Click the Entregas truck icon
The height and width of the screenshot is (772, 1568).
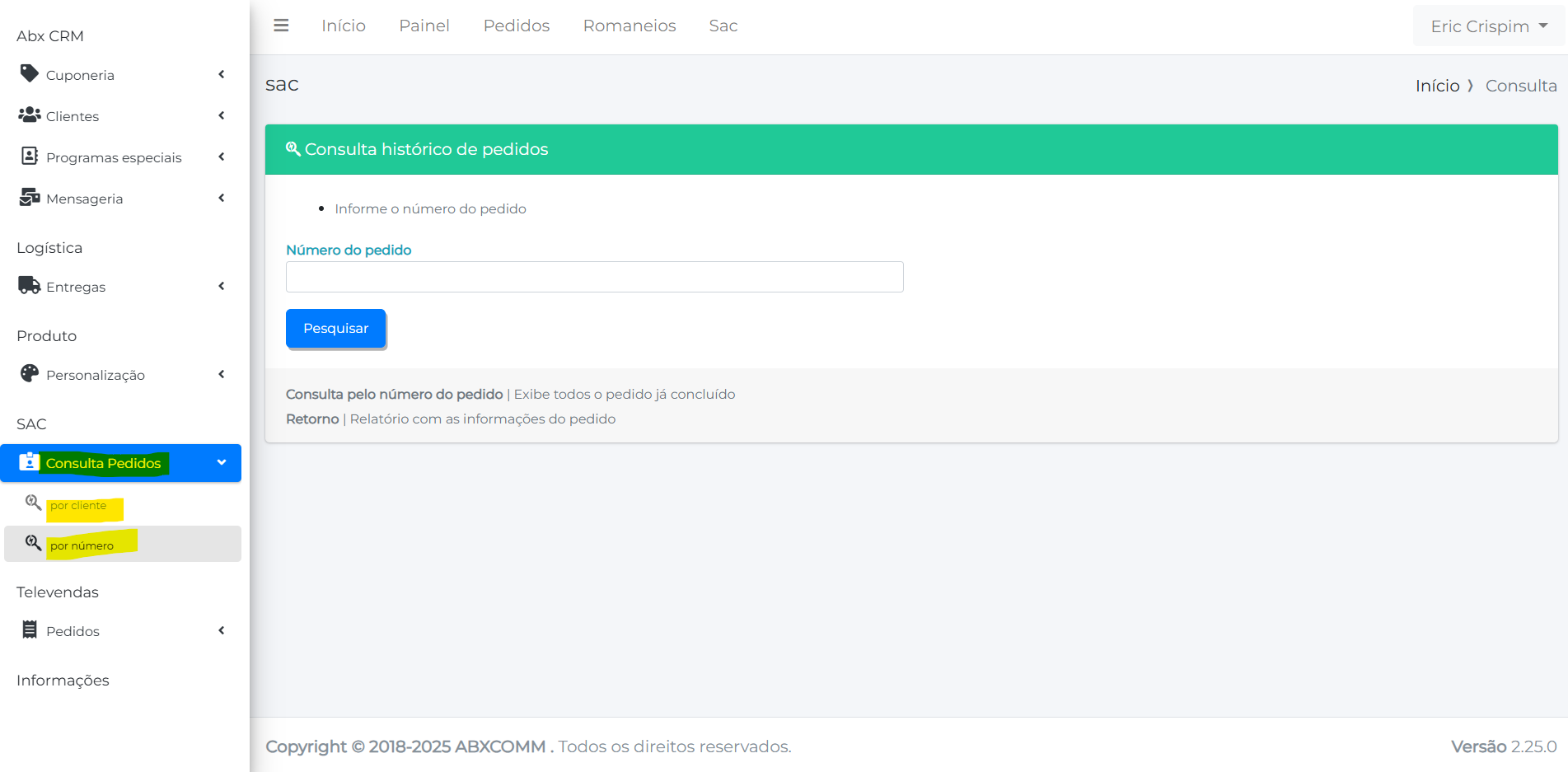30,286
